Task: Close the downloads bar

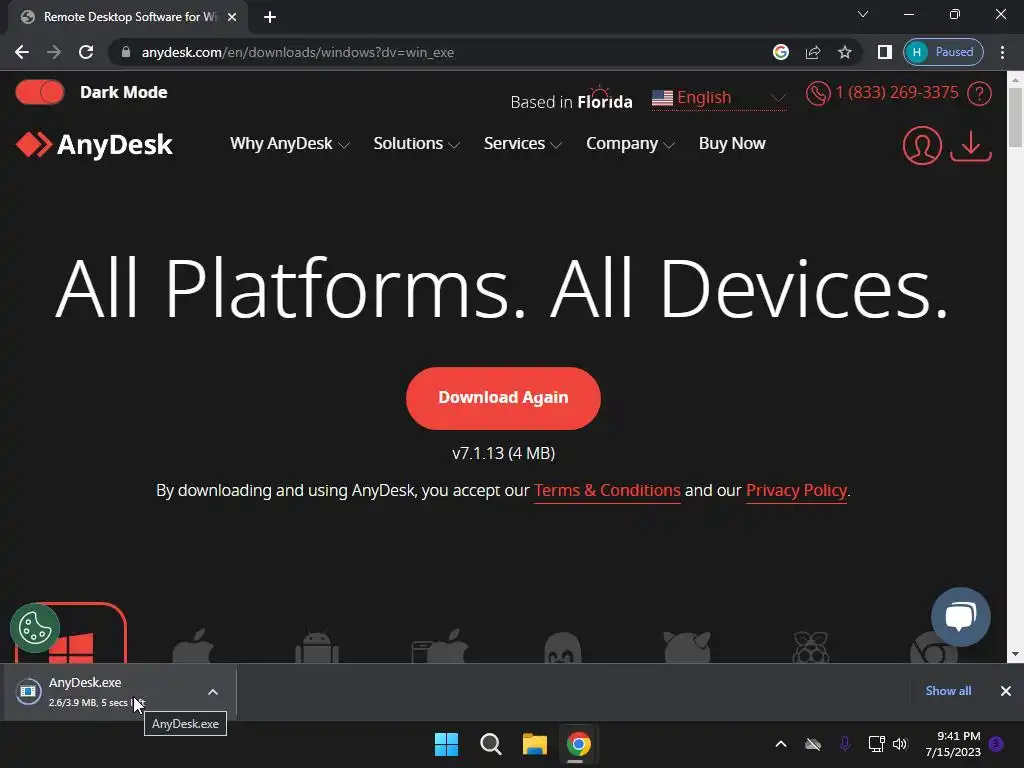Action: pos(1006,691)
